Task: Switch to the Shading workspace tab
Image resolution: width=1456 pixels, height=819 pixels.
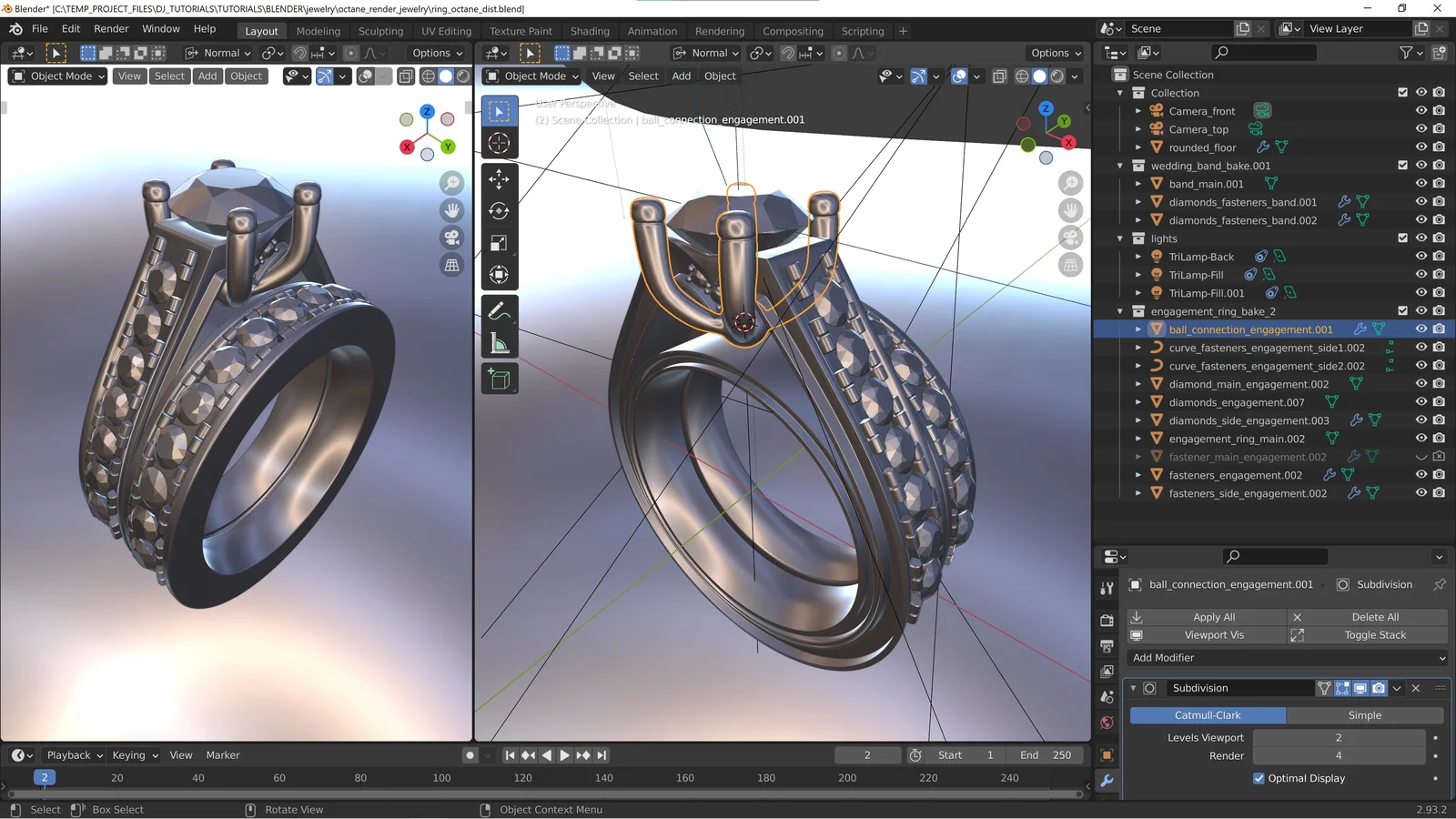Action: (x=590, y=30)
